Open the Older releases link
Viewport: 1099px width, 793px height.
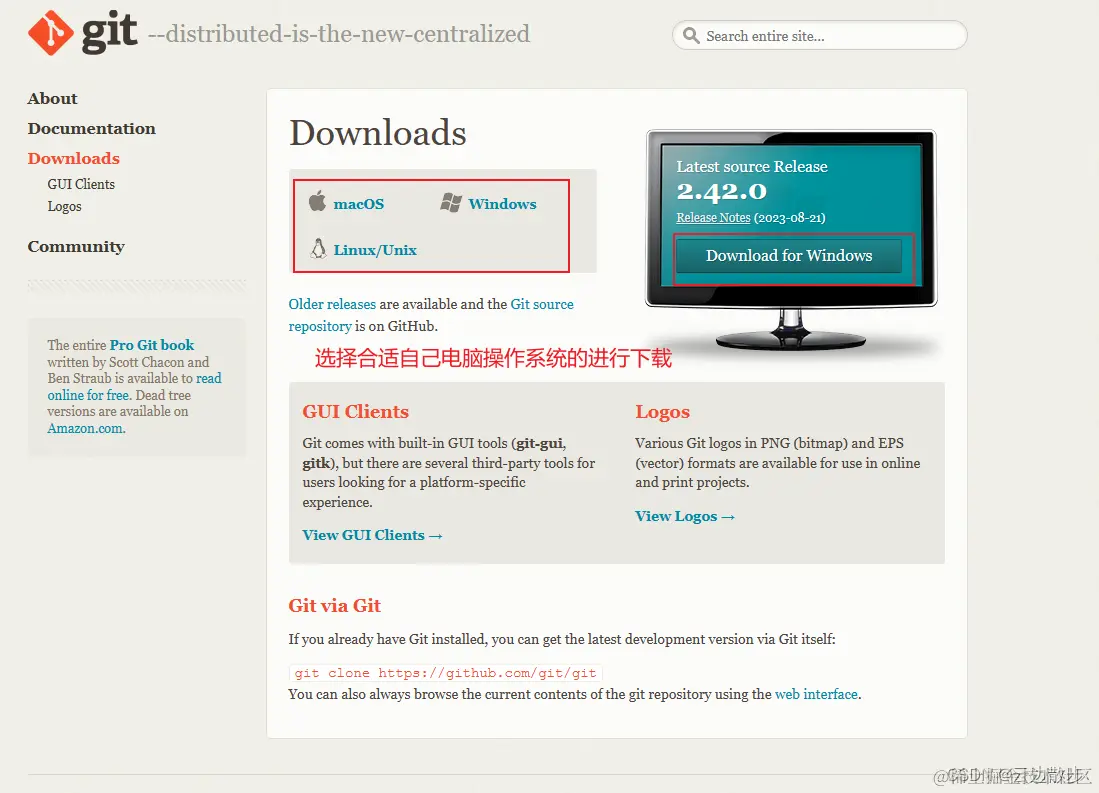pyautogui.click(x=332, y=304)
